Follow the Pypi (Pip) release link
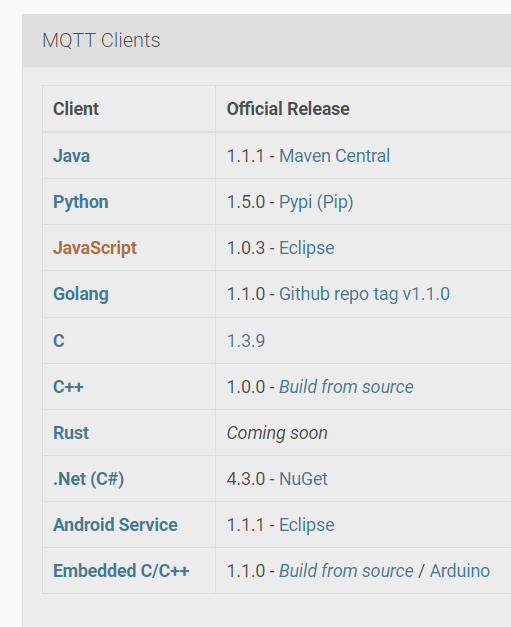The height and width of the screenshot is (627, 511). click(x=316, y=202)
